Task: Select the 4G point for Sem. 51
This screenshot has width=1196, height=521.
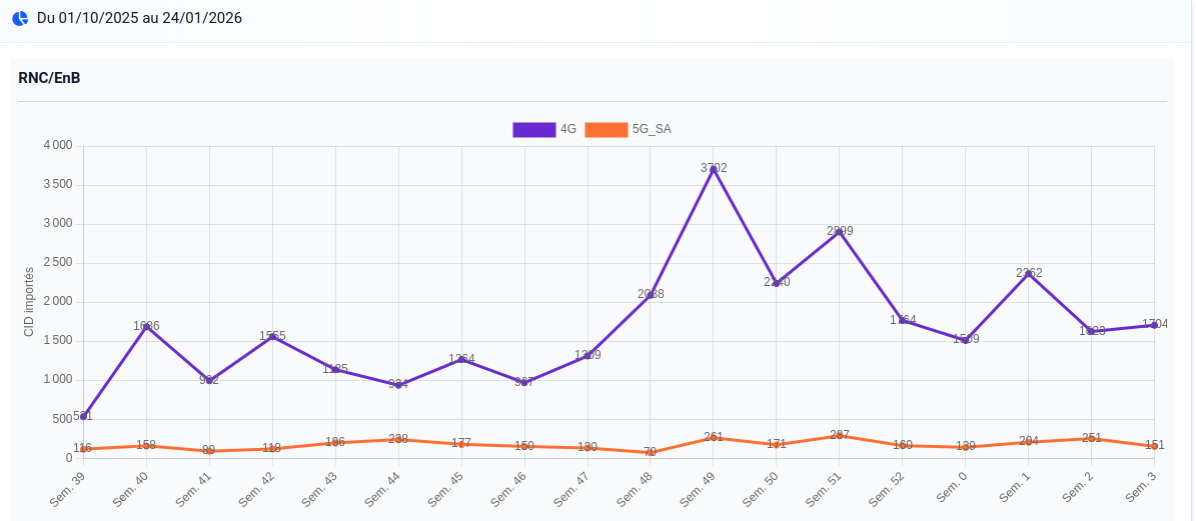Action: [840, 232]
